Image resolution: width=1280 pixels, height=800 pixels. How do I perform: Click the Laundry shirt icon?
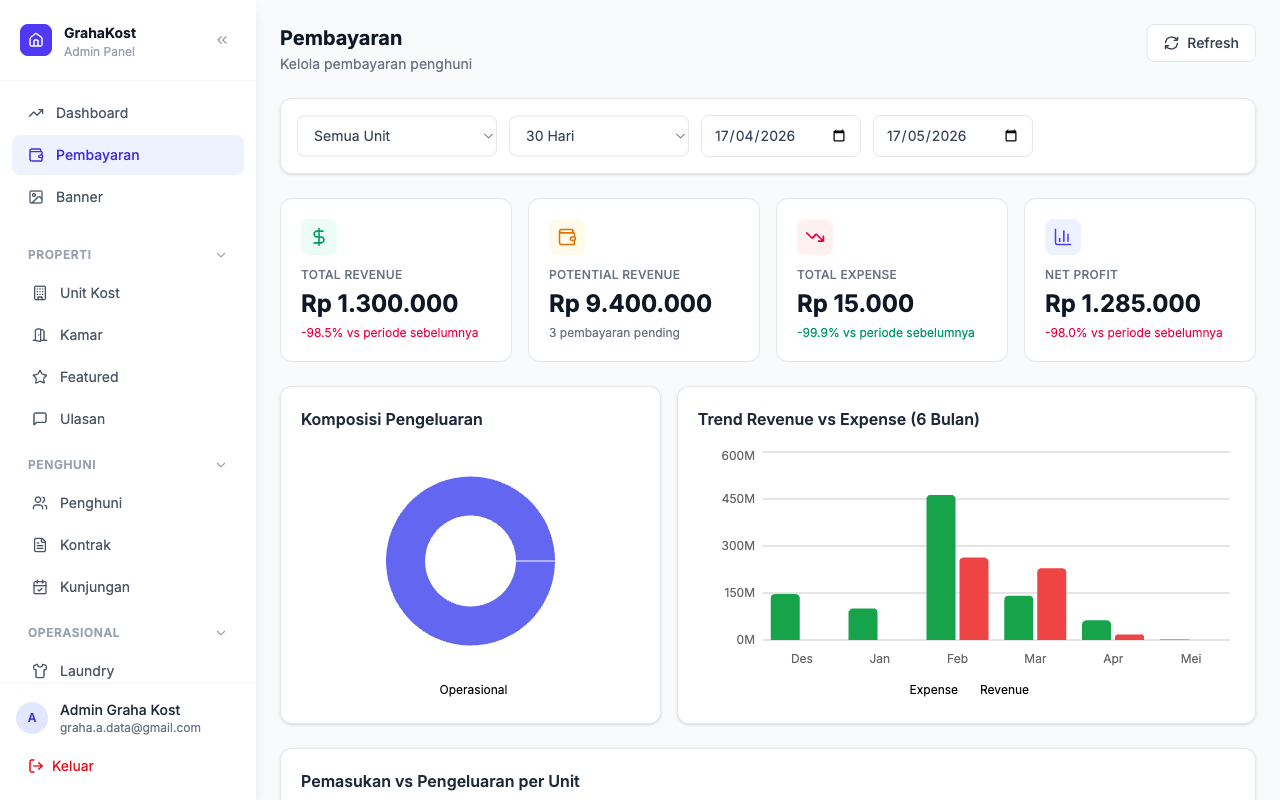coord(40,671)
